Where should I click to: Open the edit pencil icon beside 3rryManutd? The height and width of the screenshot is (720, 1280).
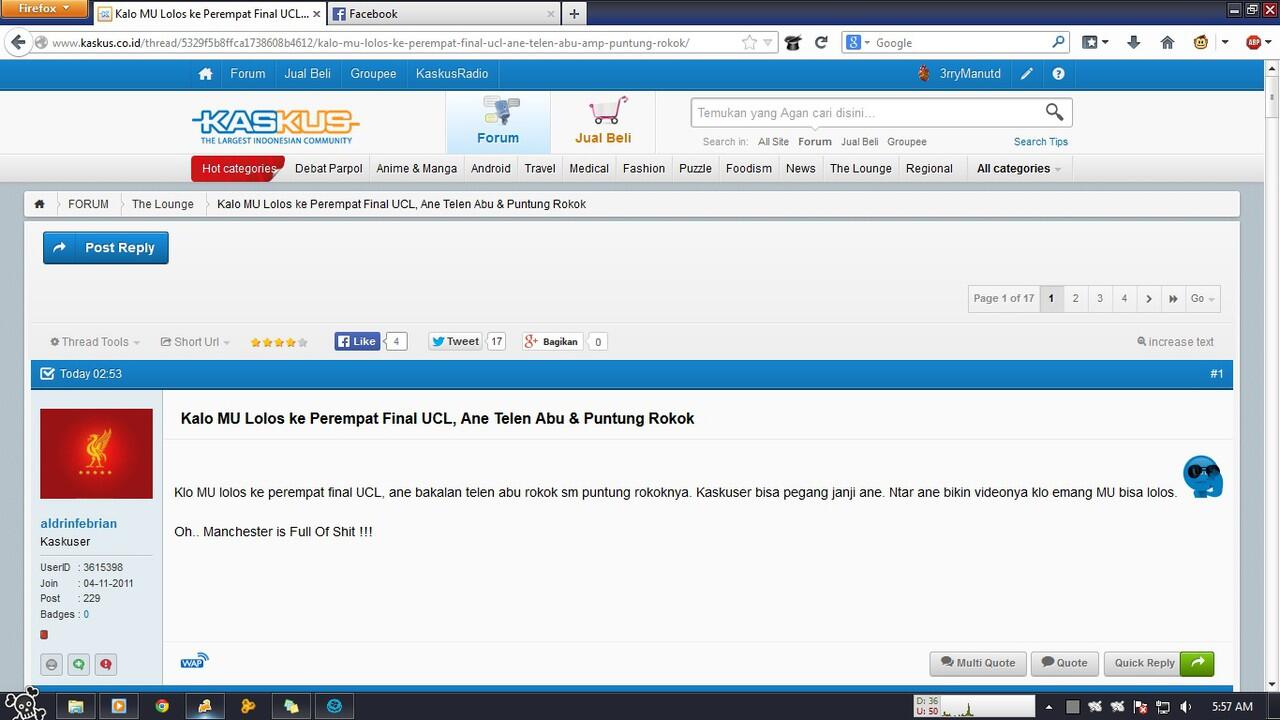[1027, 74]
